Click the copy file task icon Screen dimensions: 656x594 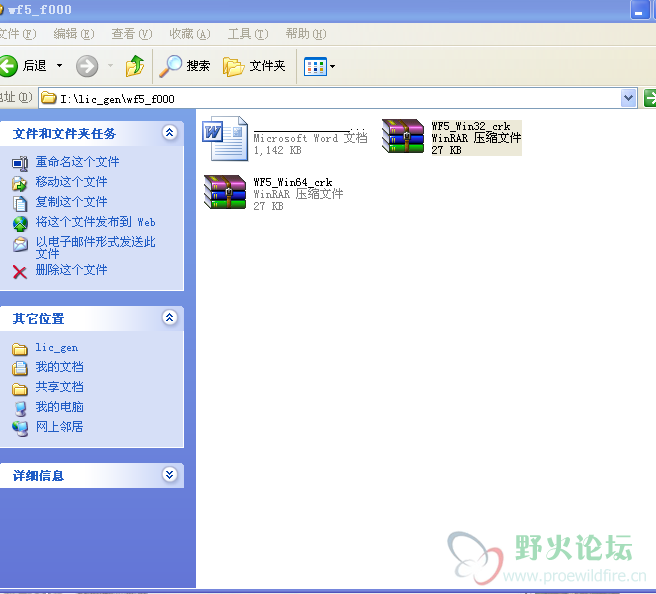[20, 203]
